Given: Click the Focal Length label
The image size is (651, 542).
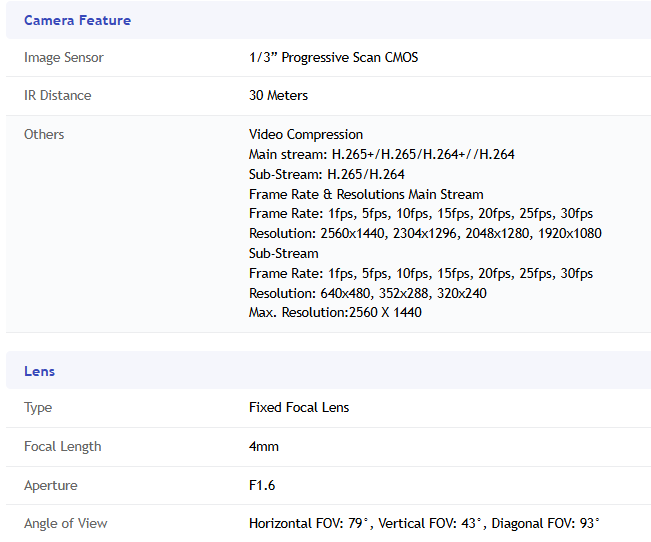Looking at the screenshot, I should tap(62, 447).
